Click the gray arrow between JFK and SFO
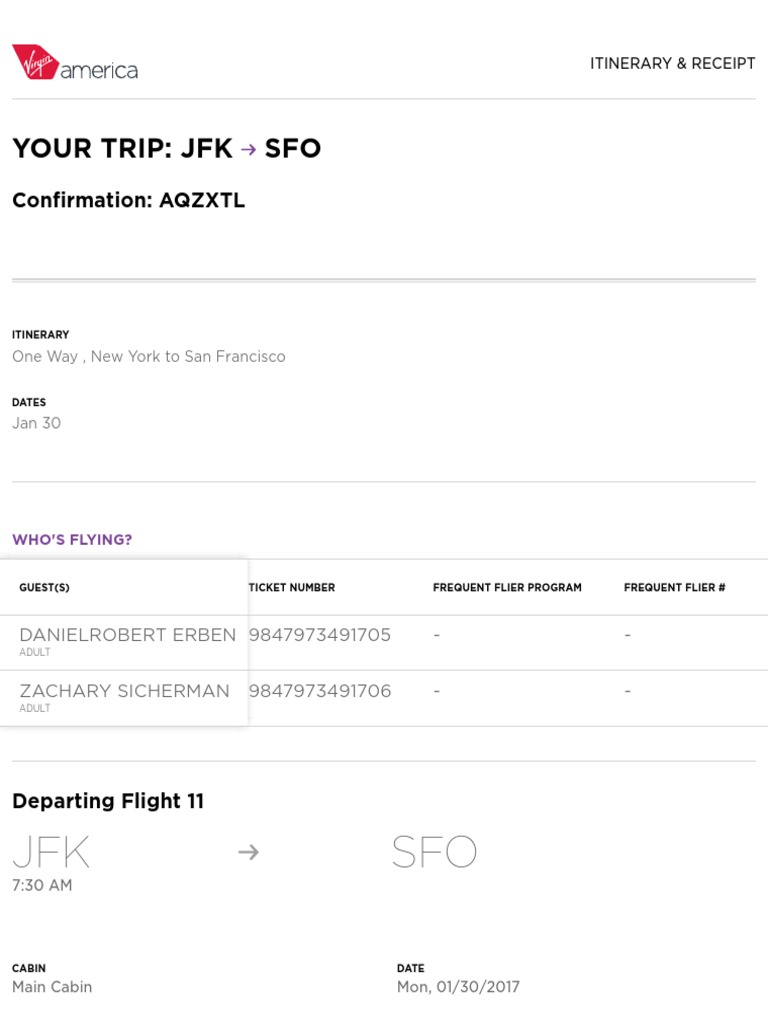 click(x=248, y=852)
